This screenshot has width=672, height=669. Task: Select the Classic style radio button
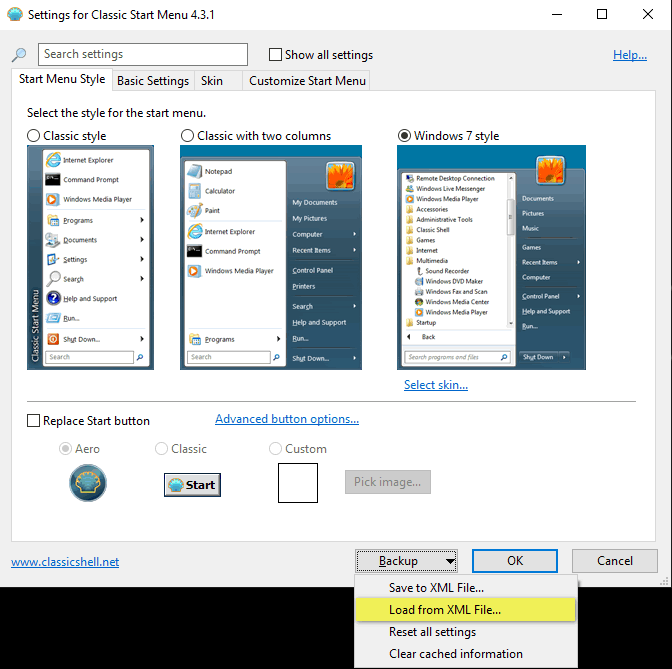click(33, 136)
